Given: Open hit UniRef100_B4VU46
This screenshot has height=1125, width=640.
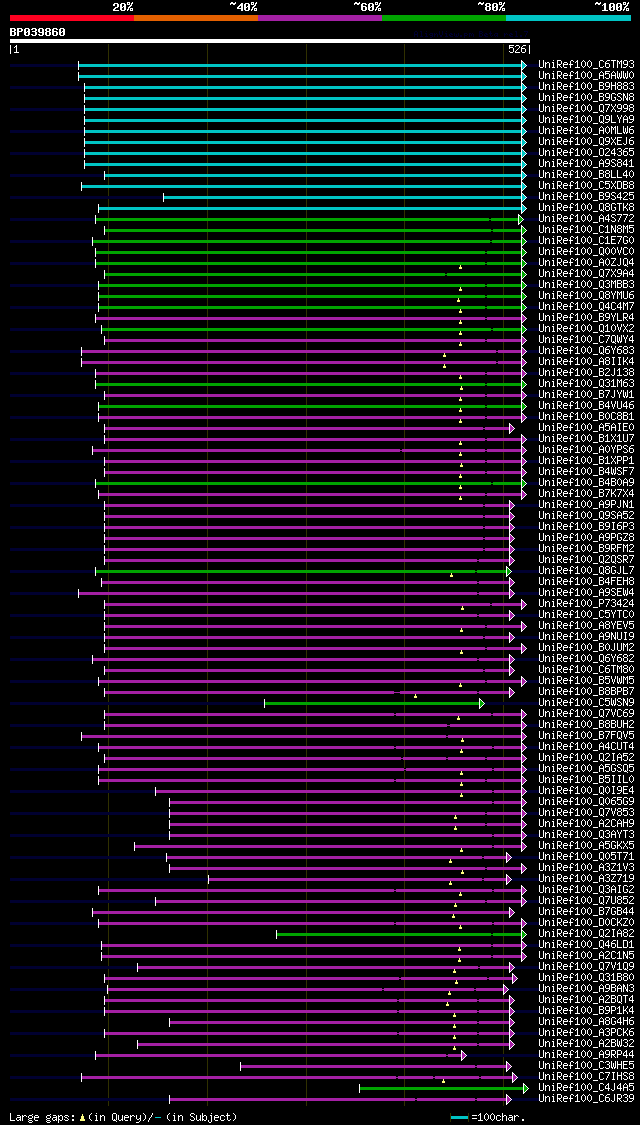Looking at the screenshot, I should (586, 405).
